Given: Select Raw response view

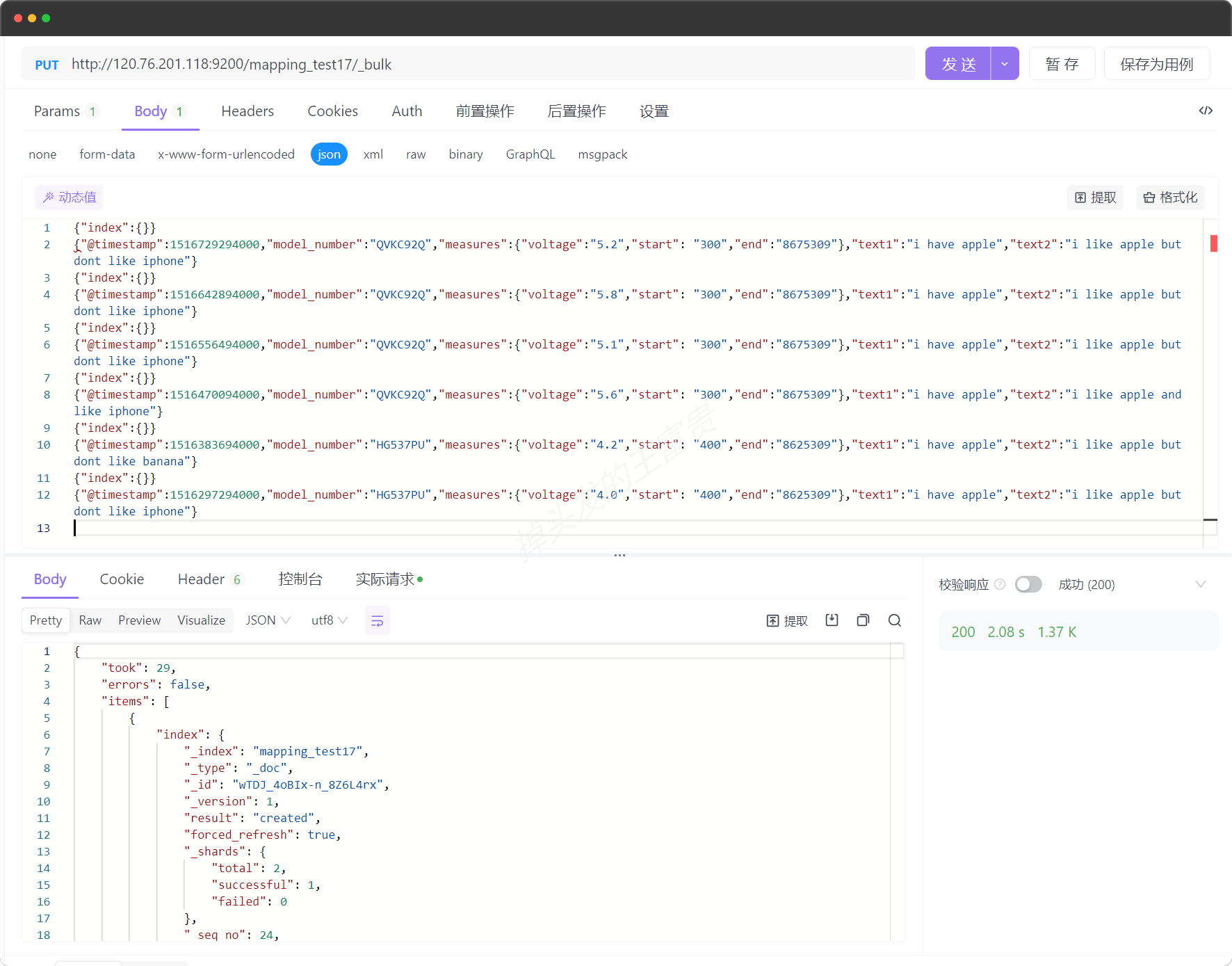Looking at the screenshot, I should pos(90,620).
